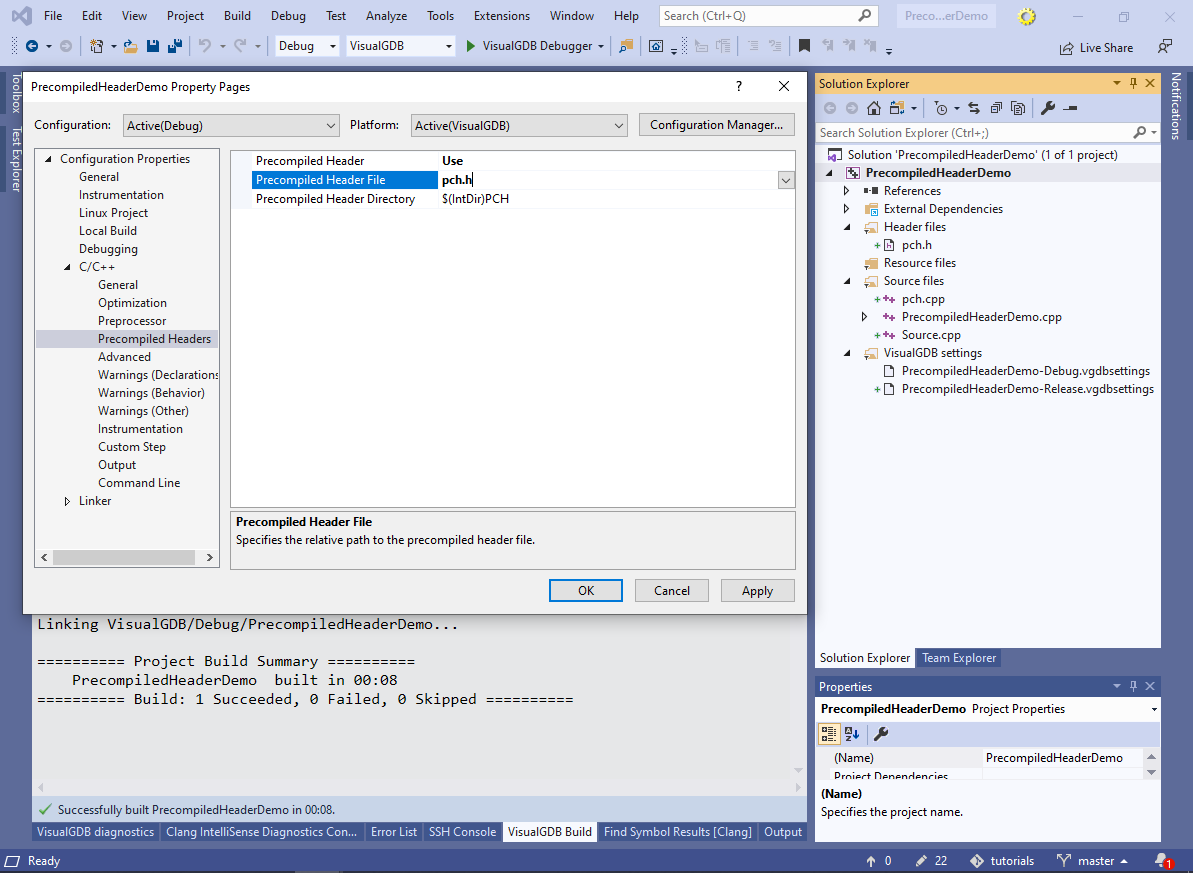Click the Find in Files icon
This screenshot has height=873, width=1193.
pos(625,46)
